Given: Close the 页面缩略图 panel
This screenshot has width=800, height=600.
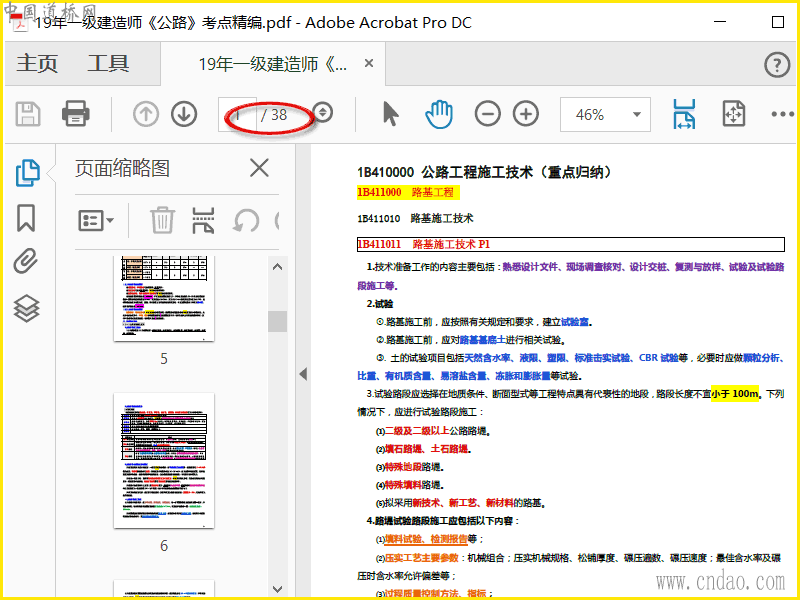Looking at the screenshot, I should coord(259,167).
